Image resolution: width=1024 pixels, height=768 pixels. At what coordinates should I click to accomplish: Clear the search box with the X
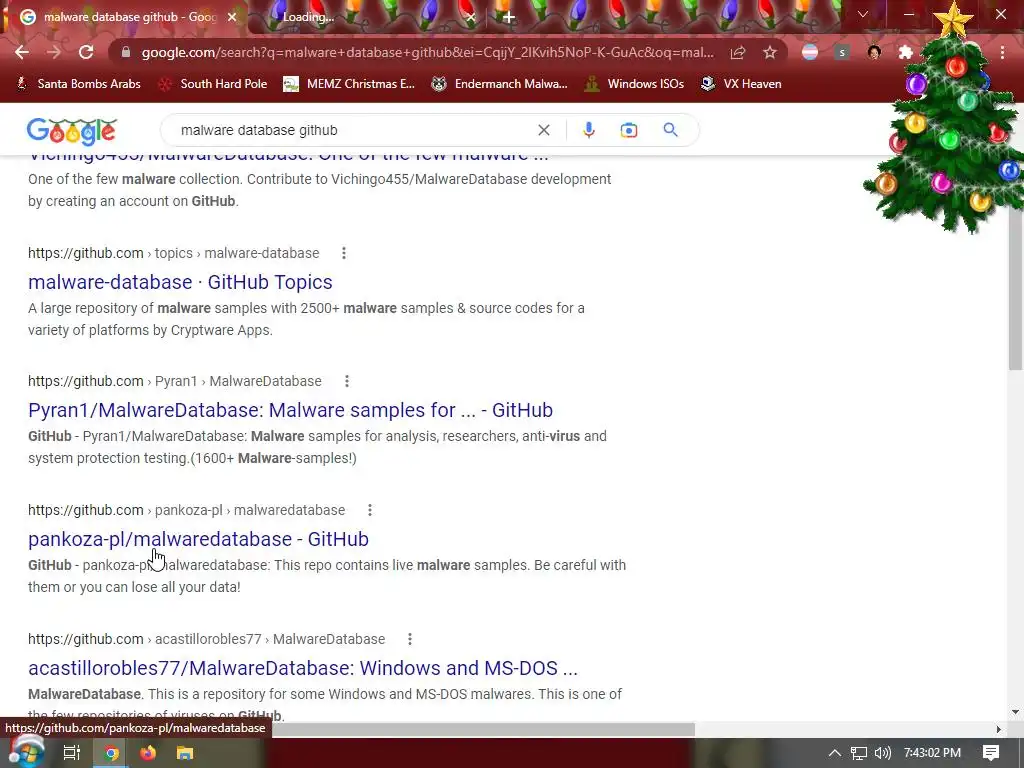[x=543, y=130]
